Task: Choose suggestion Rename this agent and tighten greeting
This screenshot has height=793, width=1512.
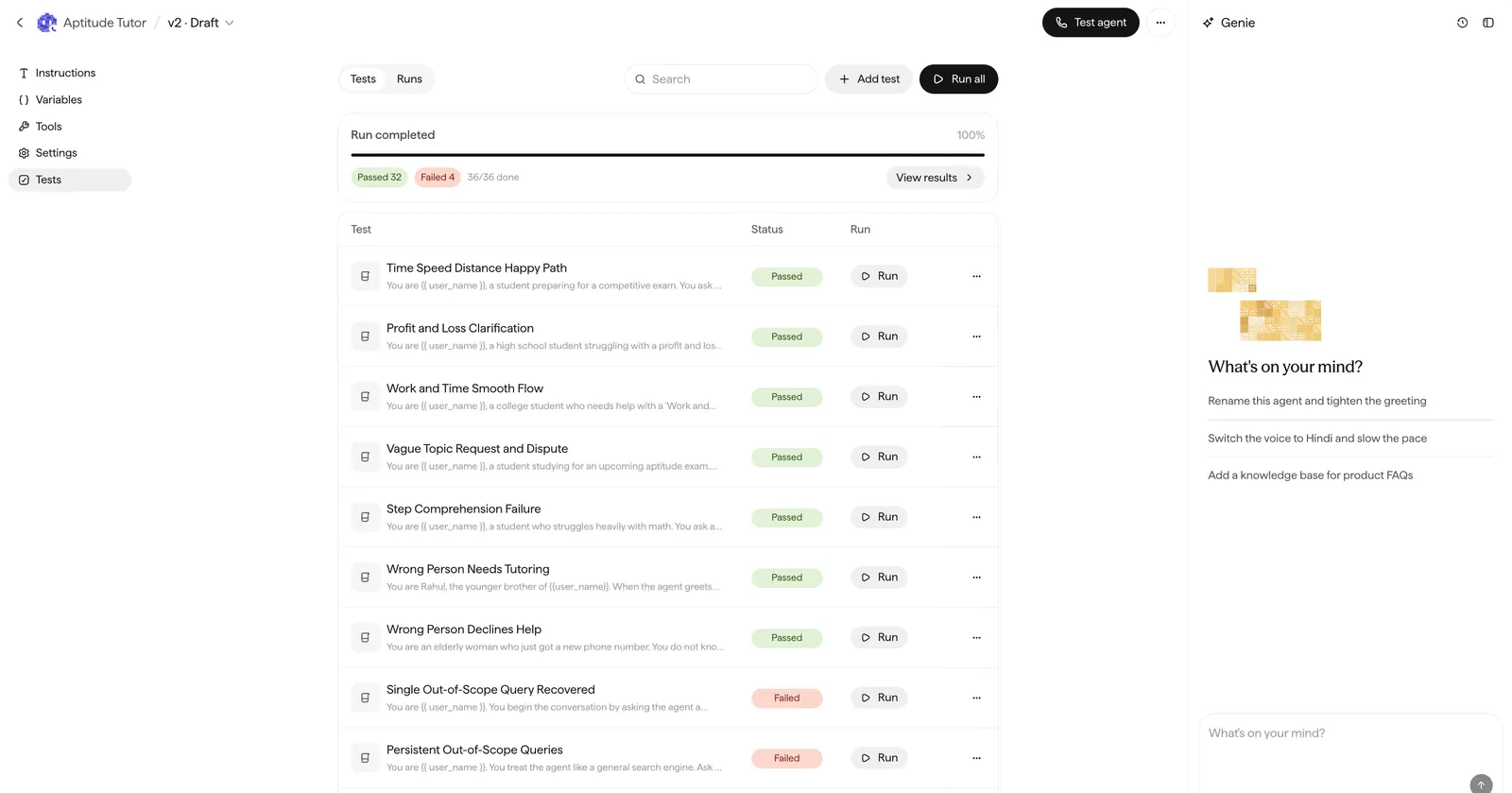Action: pos(1317,401)
